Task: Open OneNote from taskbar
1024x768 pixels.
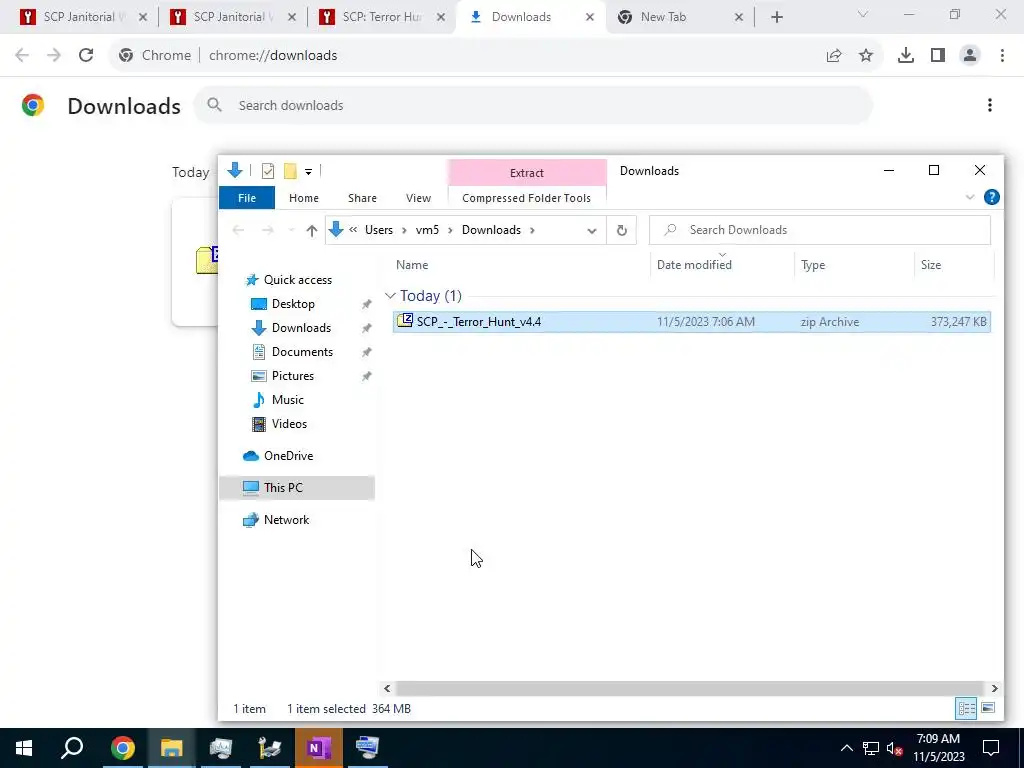Action: (x=318, y=748)
